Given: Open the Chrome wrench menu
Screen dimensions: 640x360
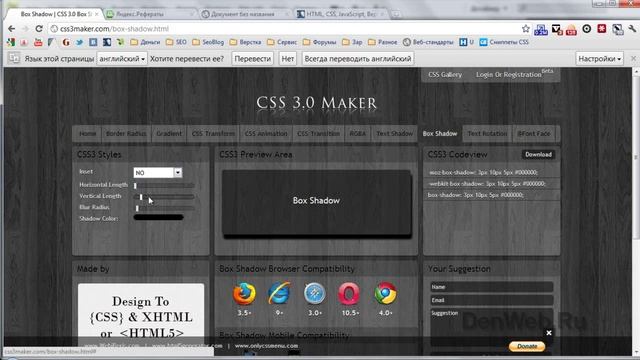Looking at the screenshot, I should coord(632,29).
